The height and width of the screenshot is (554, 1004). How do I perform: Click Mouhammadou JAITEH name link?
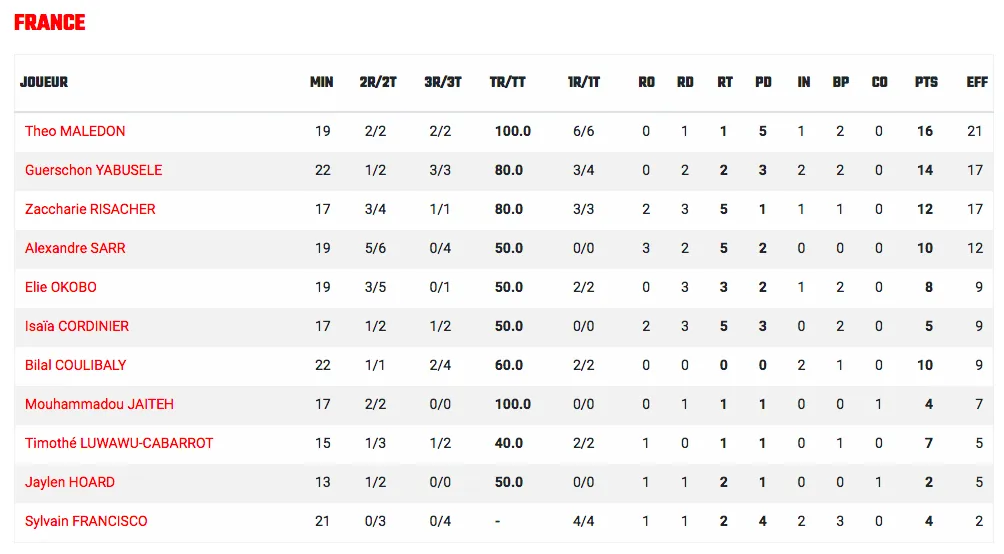99,405
